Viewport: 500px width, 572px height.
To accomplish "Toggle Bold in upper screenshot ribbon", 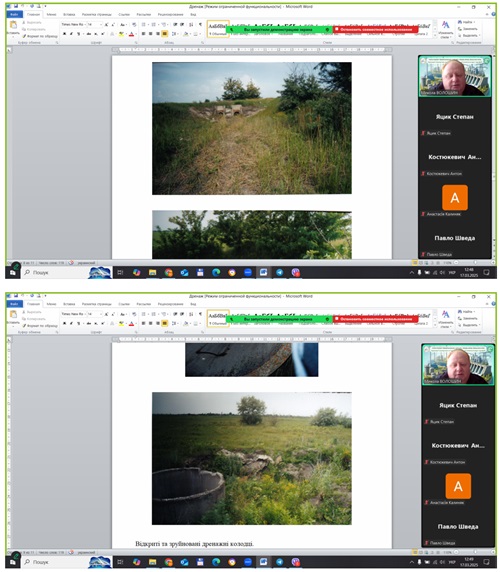I will pyautogui.click(x=65, y=34).
